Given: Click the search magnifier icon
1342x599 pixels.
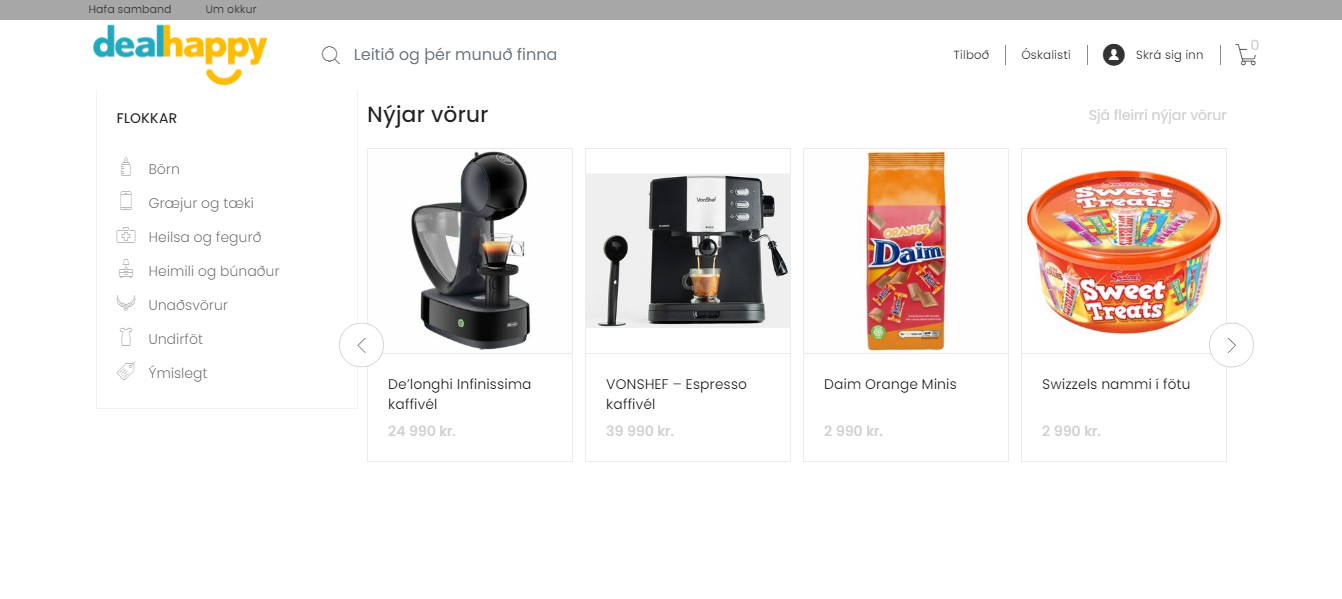Looking at the screenshot, I should pos(331,55).
